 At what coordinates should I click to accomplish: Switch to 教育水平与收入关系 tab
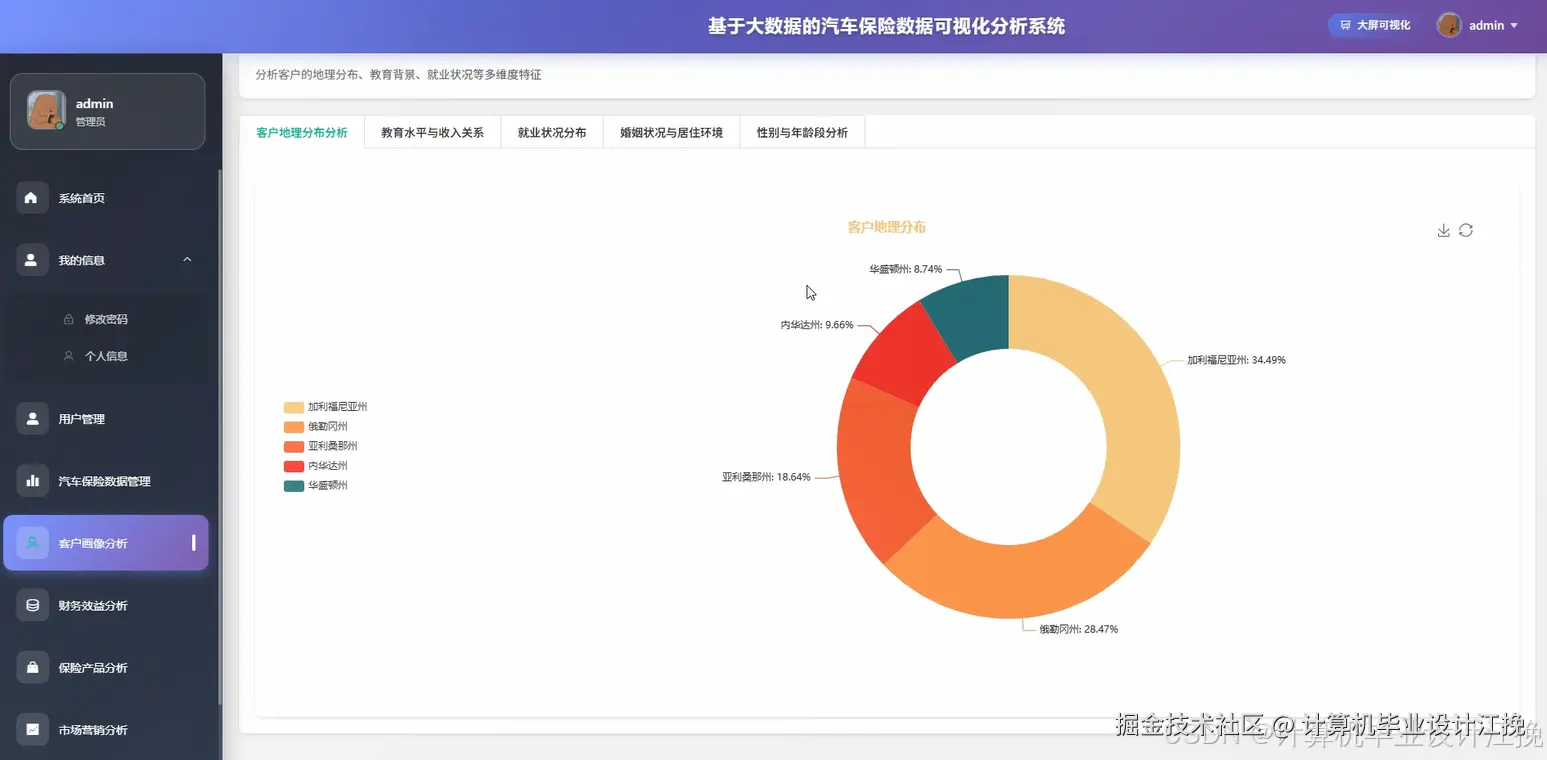pos(432,132)
